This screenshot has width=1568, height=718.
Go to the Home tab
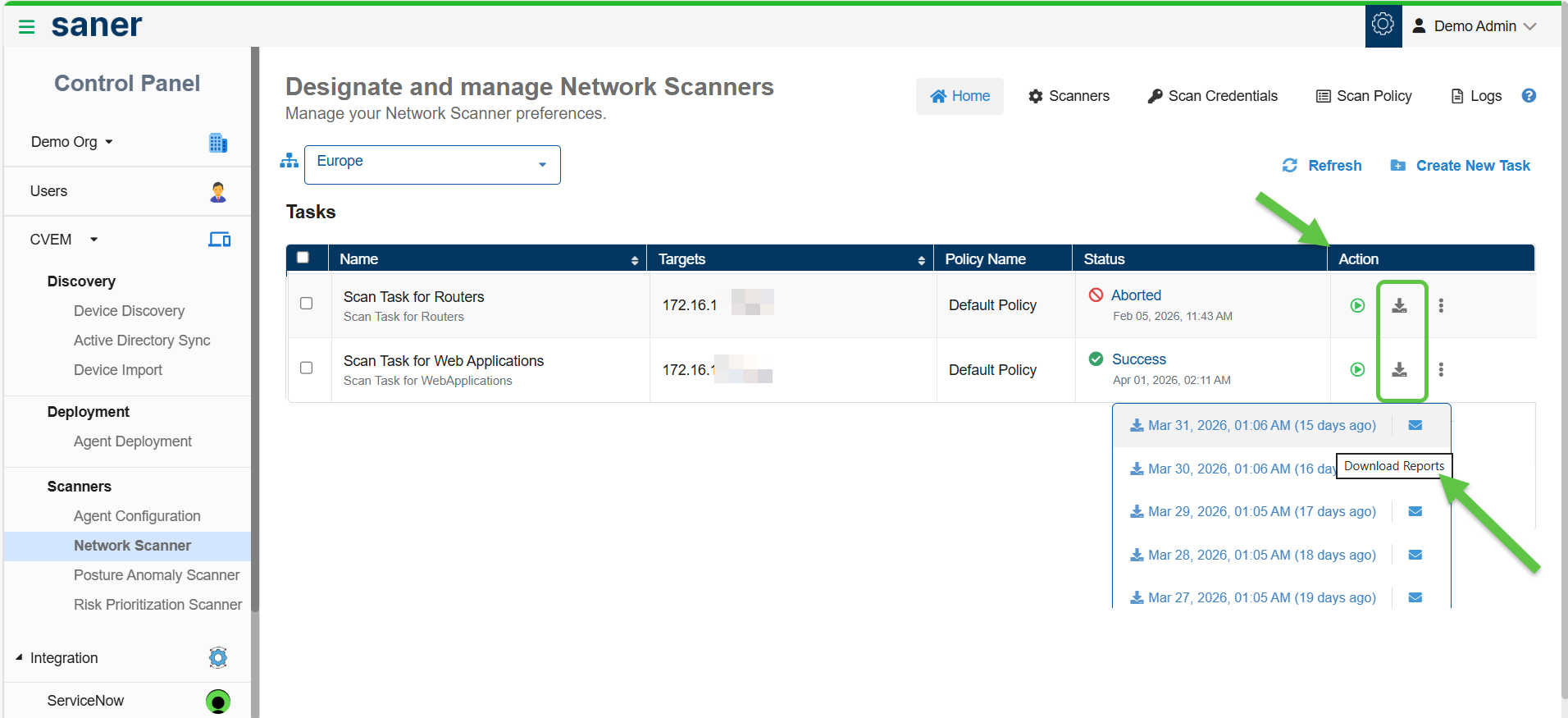click(959, 96)
